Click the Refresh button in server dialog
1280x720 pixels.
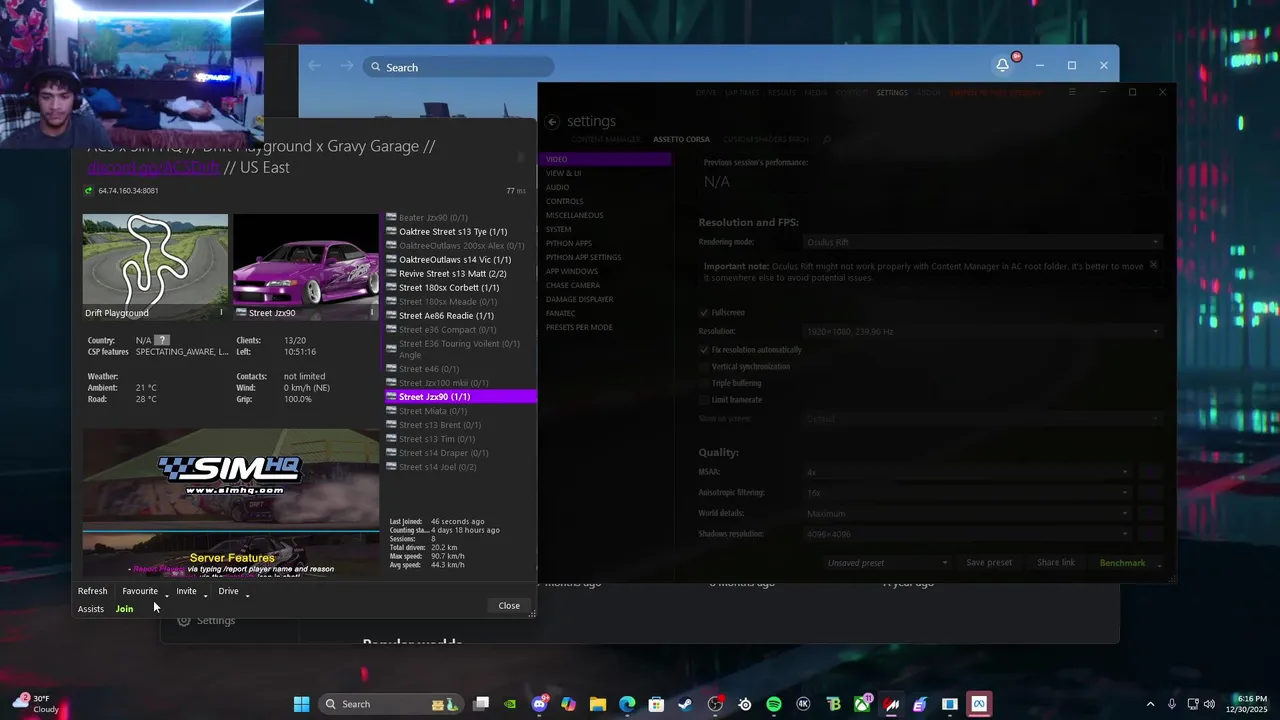pyautogui.click(x=92, y=591)
